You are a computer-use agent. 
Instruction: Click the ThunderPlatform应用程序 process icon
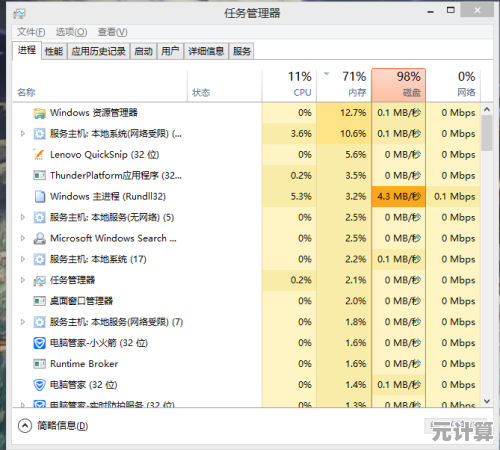tap(39, 175)
